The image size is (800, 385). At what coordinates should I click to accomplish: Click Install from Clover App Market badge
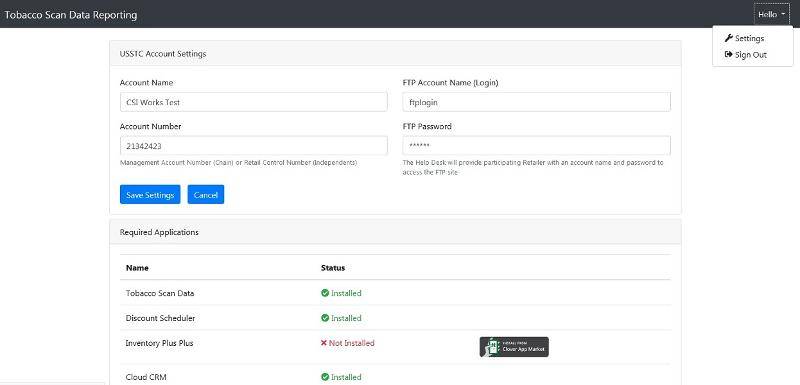[x=514, y=347]
